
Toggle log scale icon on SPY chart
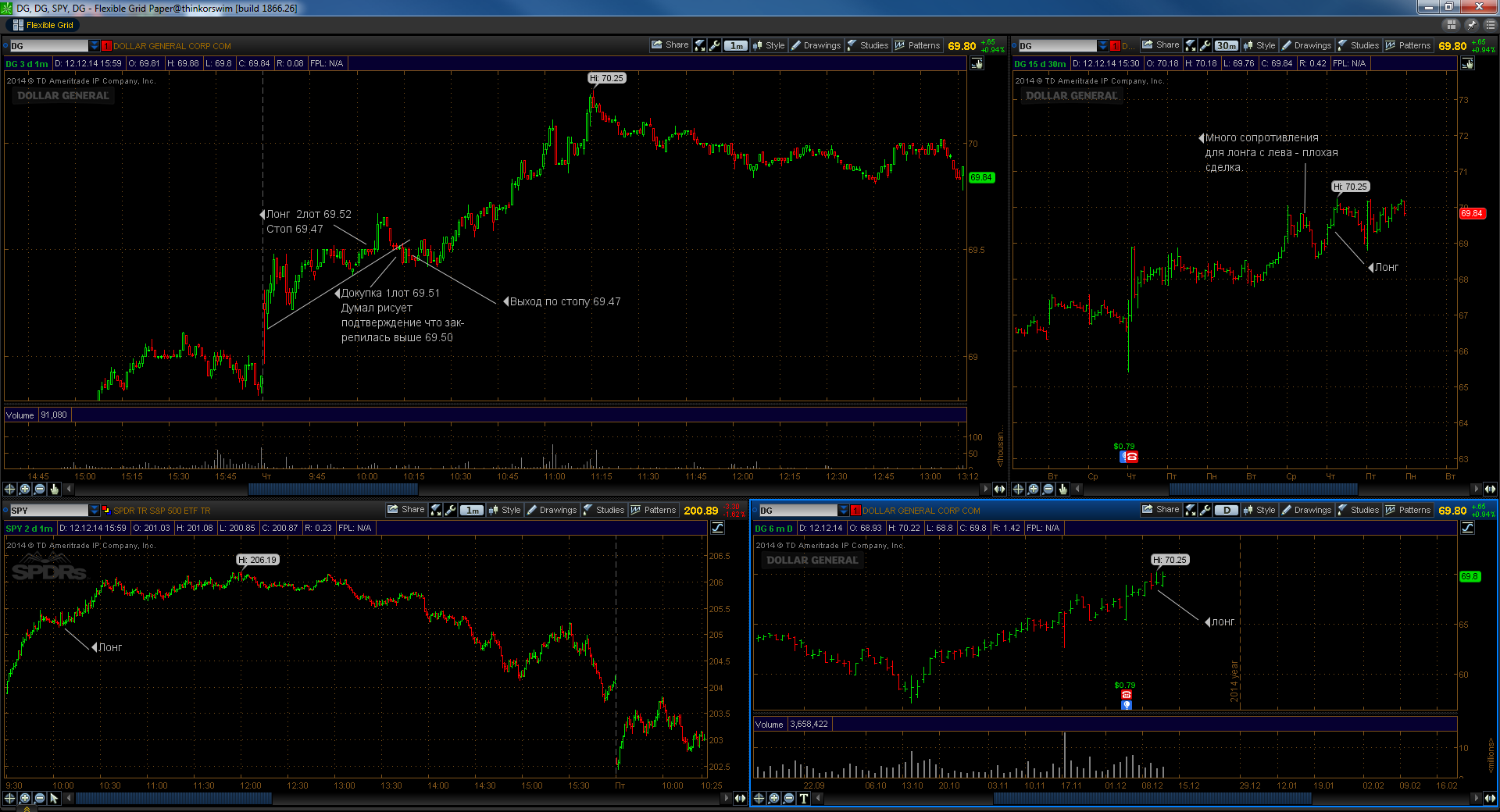717,528
